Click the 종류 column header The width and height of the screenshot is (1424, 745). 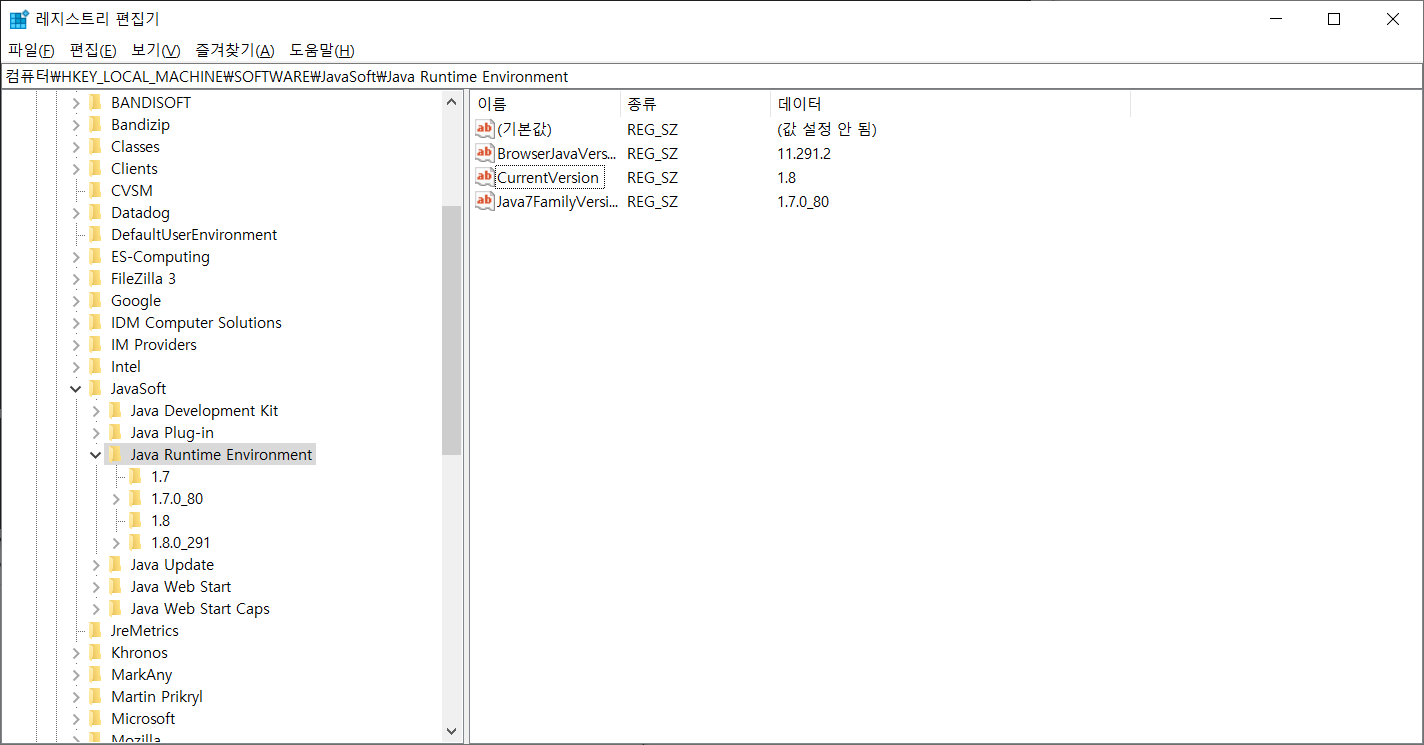tap(696, 103)
